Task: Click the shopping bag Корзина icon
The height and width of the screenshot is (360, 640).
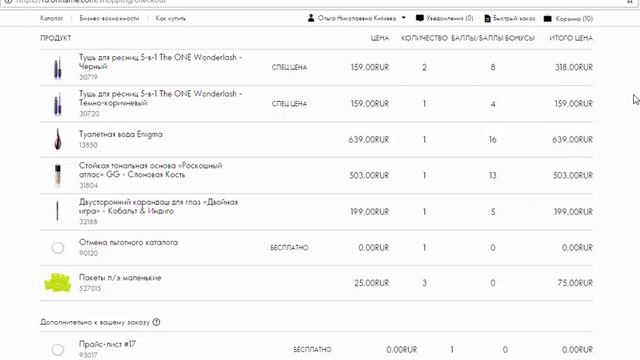Action: coord(548,18)
